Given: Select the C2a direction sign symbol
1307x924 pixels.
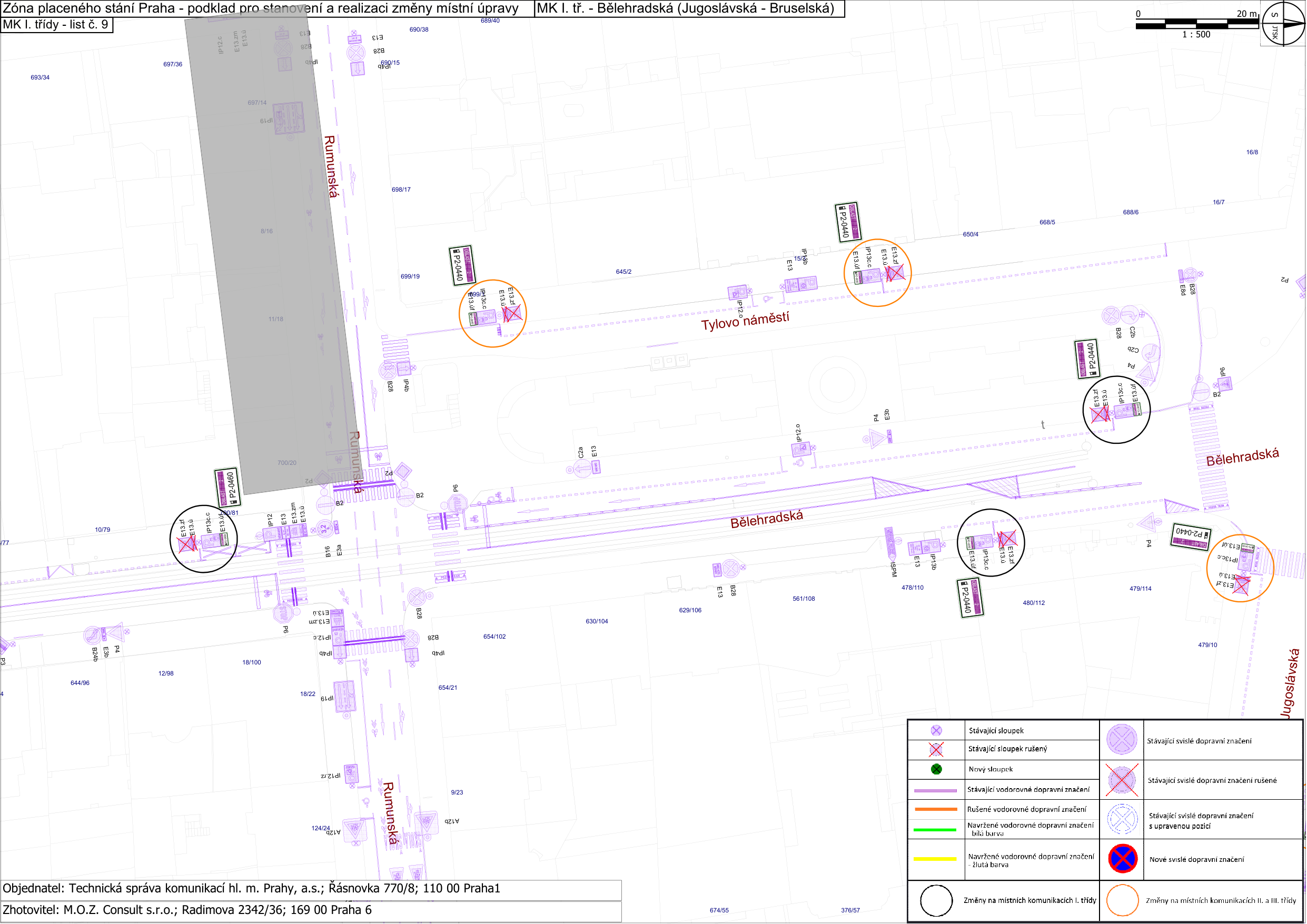Looking at the screenshot, I should coord(582,469).
